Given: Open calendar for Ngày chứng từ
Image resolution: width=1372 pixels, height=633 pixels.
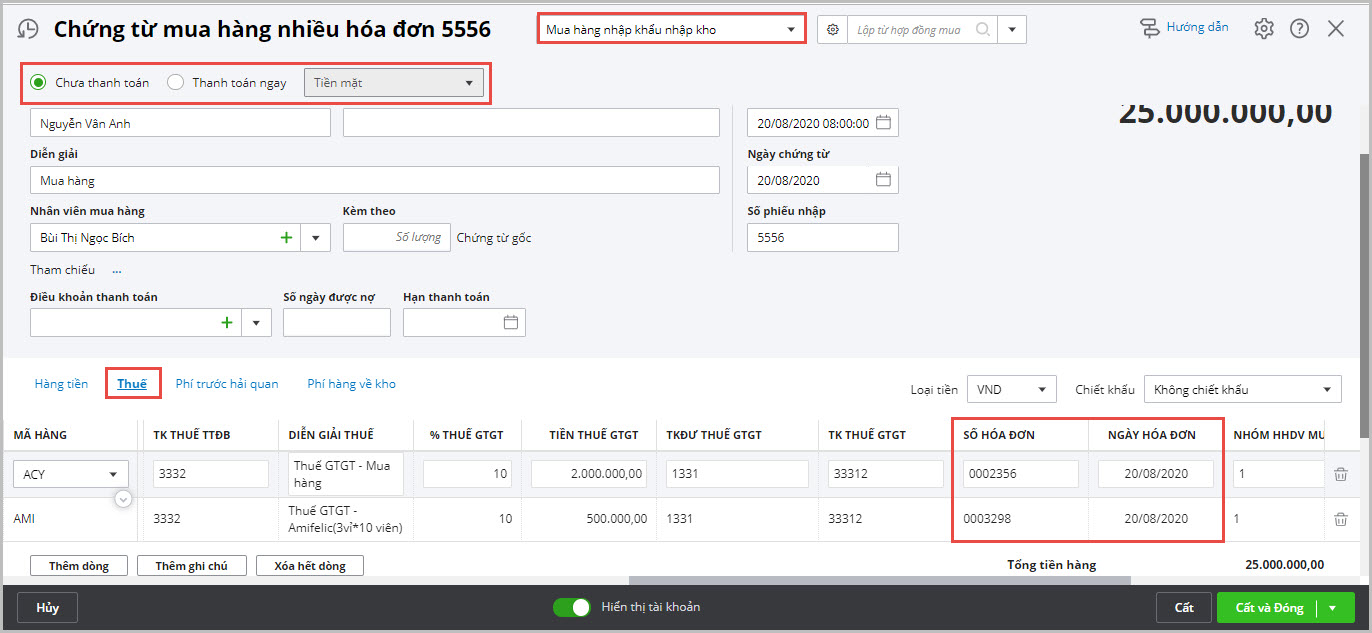Looking at the screenshot, I should coord(883,180).
